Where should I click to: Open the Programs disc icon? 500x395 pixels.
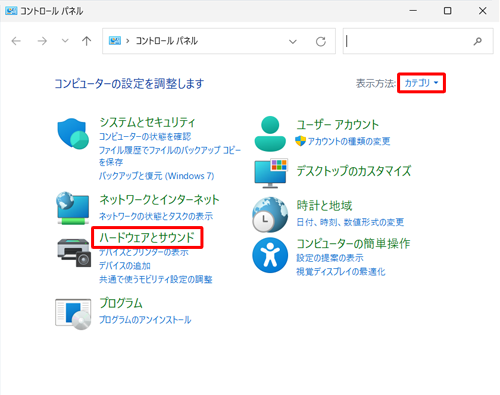(73, 314)
